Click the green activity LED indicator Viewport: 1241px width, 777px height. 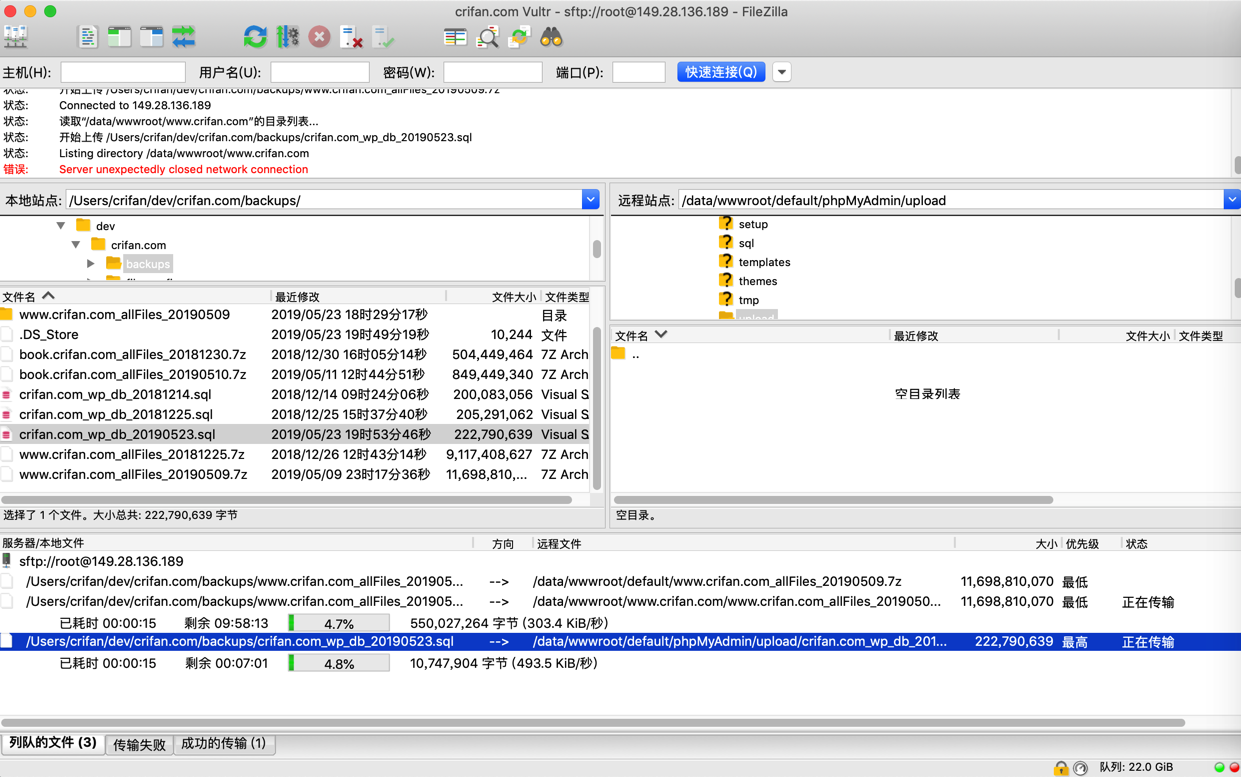[1219, 768]
